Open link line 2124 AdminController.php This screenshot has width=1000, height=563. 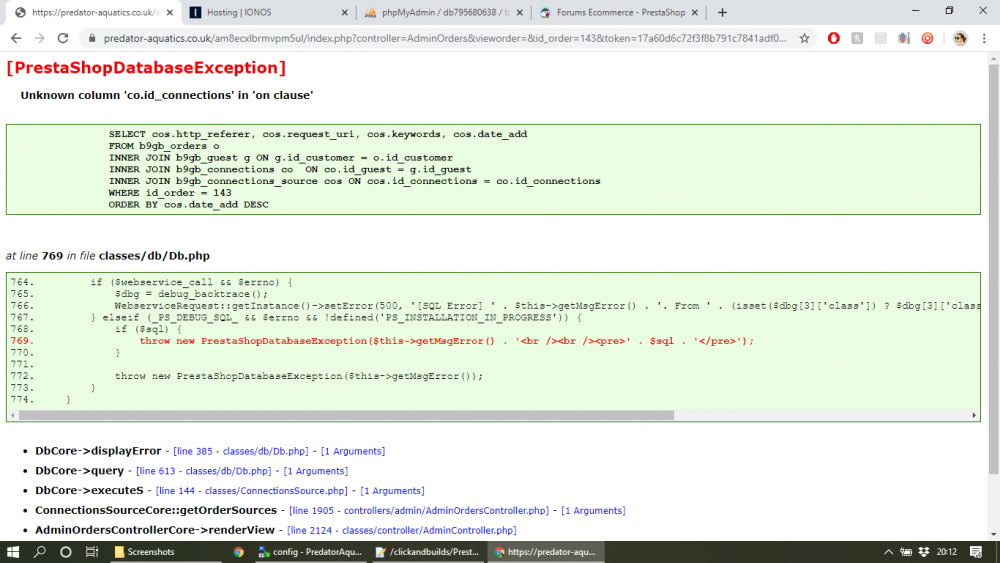tap(402, 530)
